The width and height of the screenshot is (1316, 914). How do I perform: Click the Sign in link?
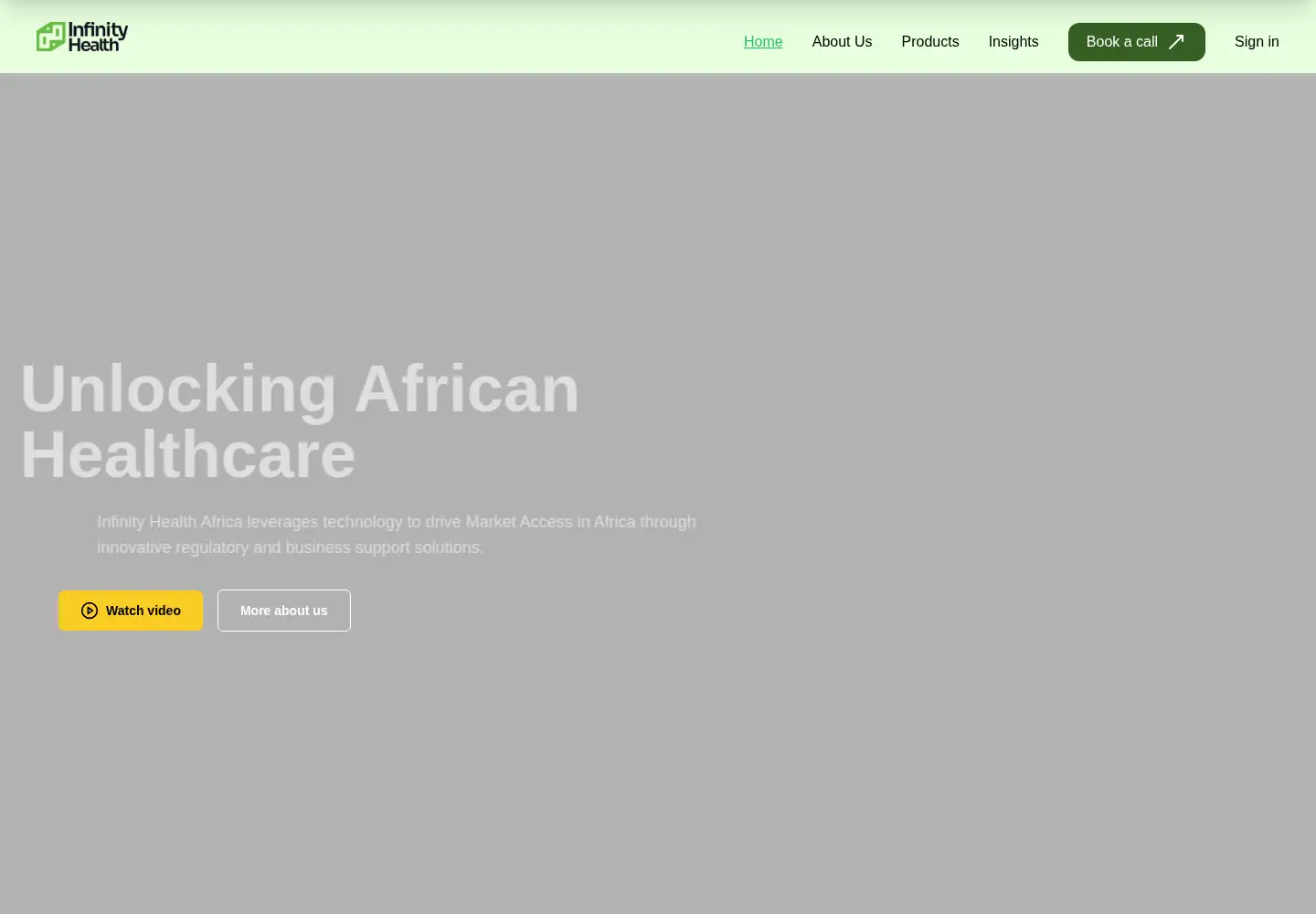tap(1257, 42)
